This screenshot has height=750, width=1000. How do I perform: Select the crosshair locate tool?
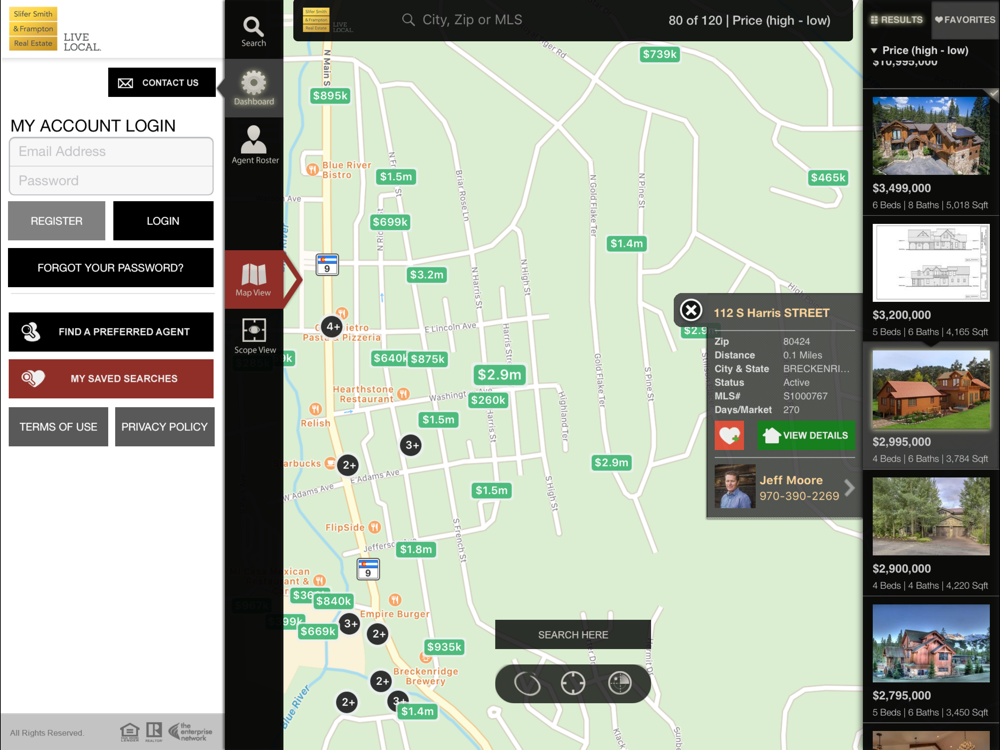(573, 684)
